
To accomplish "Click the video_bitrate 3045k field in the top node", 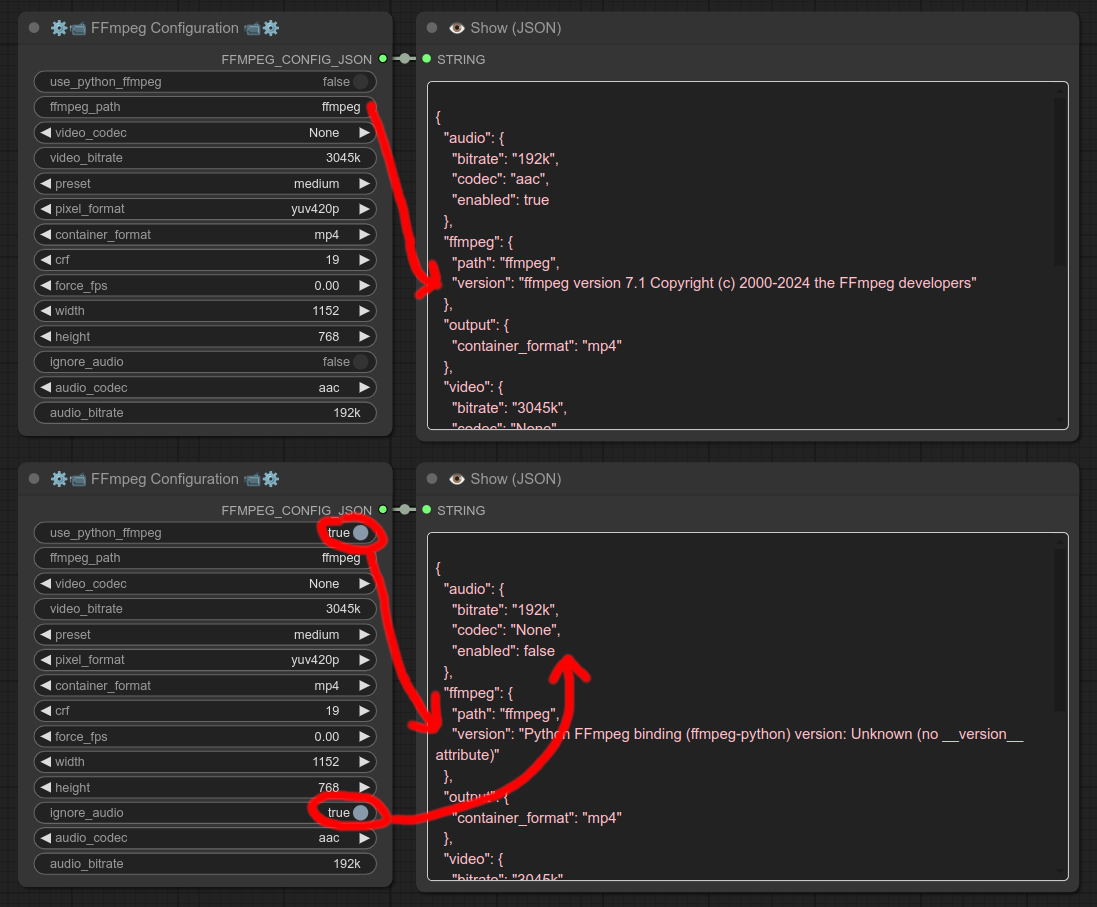I will pyautogui.click(x=205, y=158).
